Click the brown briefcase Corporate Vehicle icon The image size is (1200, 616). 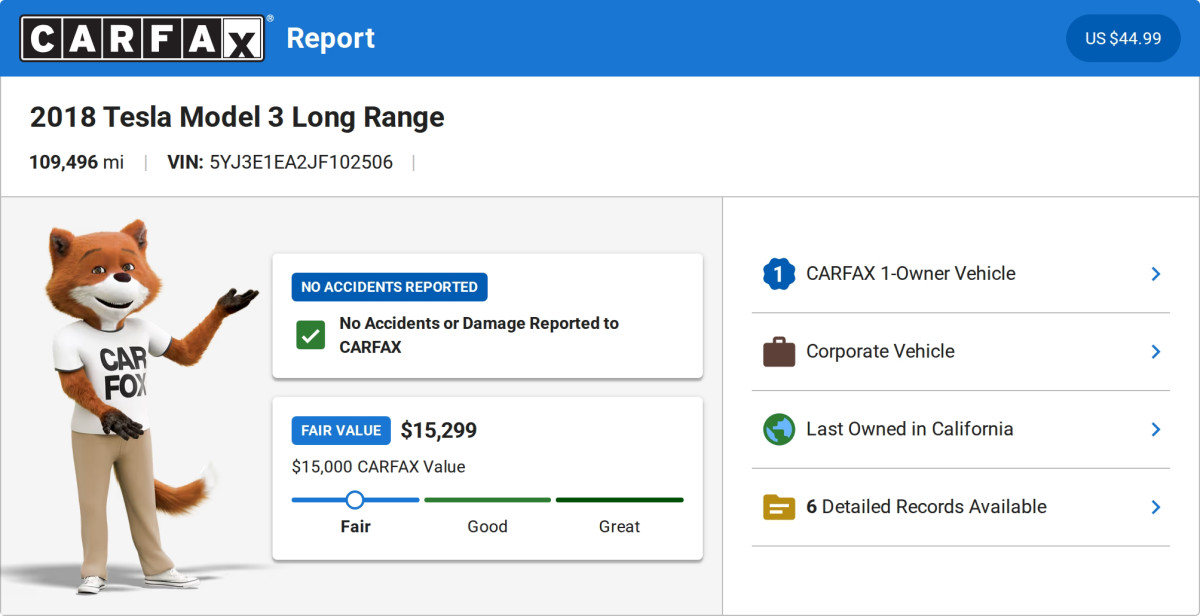[779, 352]
